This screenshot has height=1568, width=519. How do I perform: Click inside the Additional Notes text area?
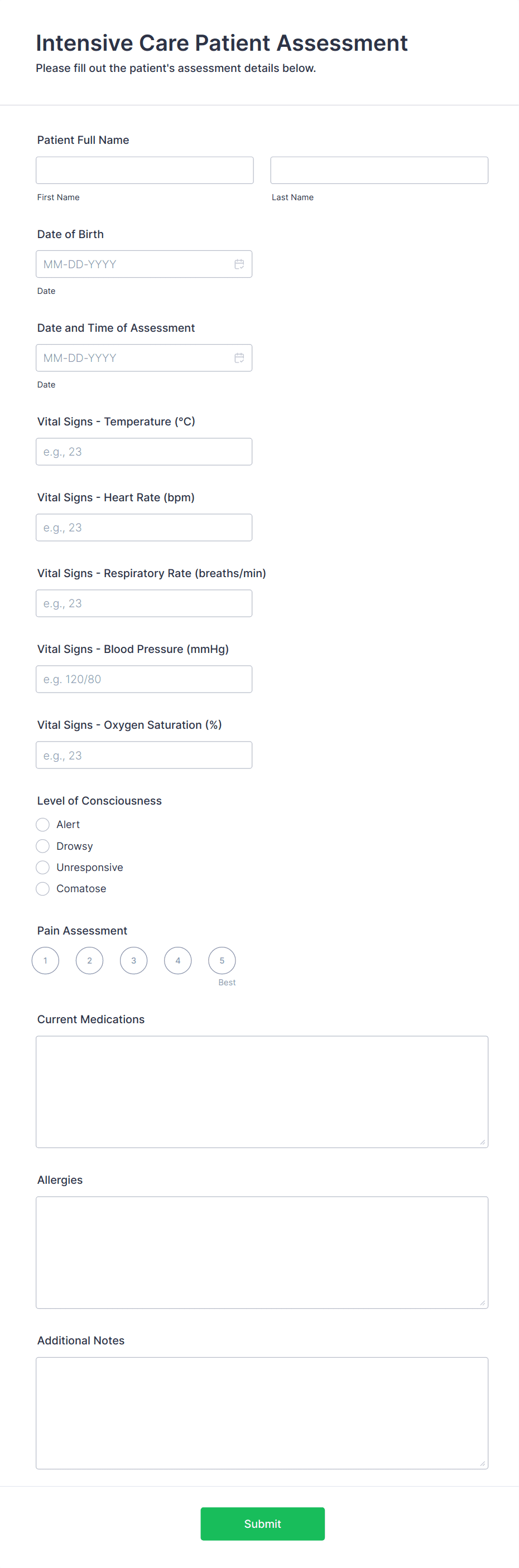262,1412
